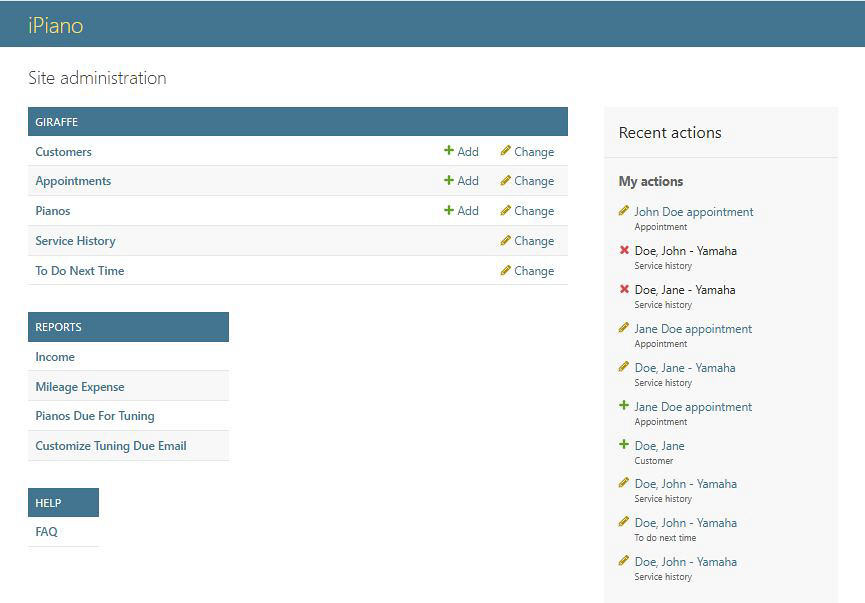
Task: Click the pencil icon for Service History
Action: [x=506, y=241]
